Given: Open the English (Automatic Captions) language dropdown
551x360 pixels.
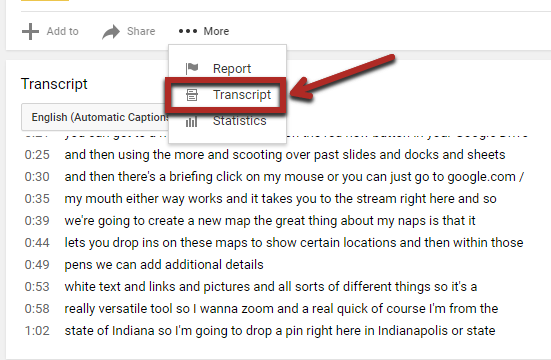Looking at the screenshot, I should [x=95, y=117].
